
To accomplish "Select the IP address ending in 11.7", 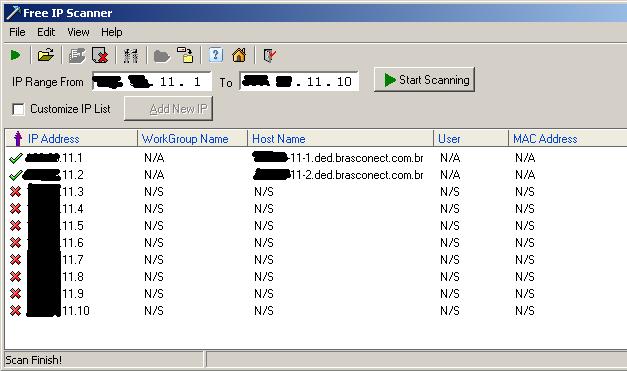I will [x=55, y=260].
